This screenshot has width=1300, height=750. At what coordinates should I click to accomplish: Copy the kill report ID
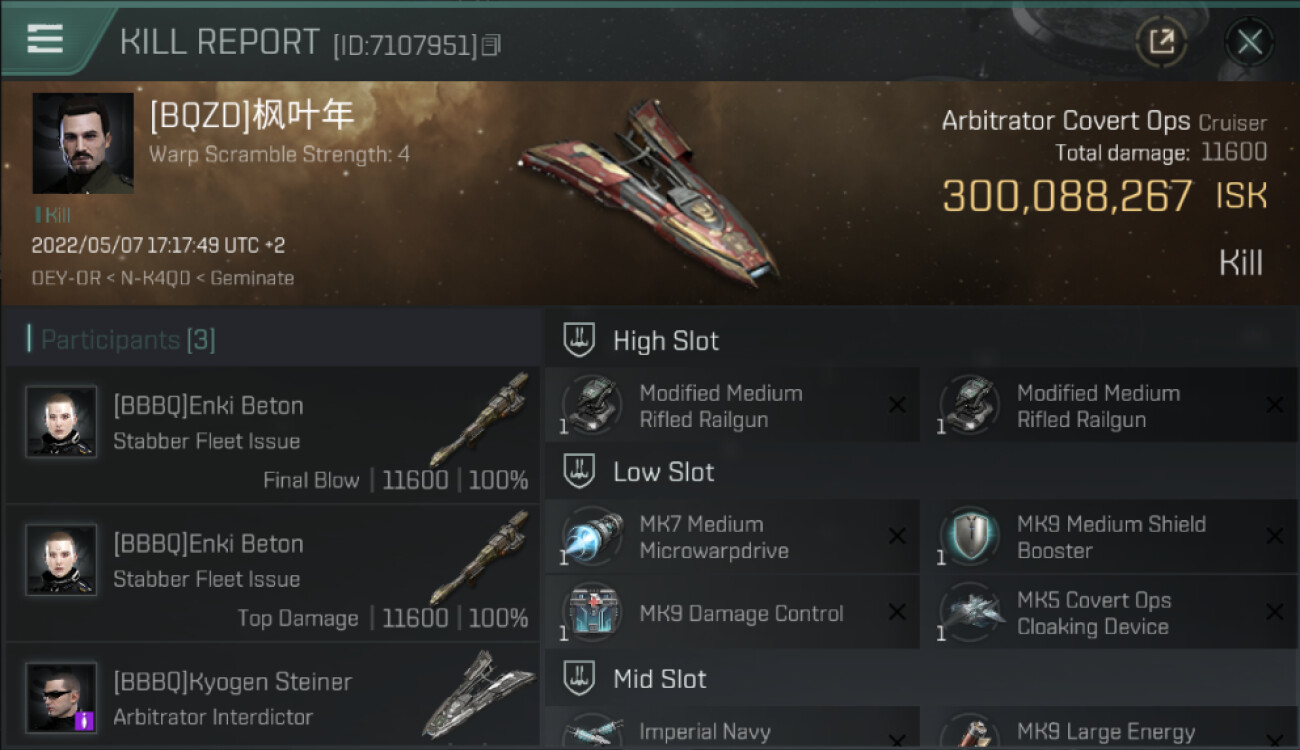tap(491, 45)
